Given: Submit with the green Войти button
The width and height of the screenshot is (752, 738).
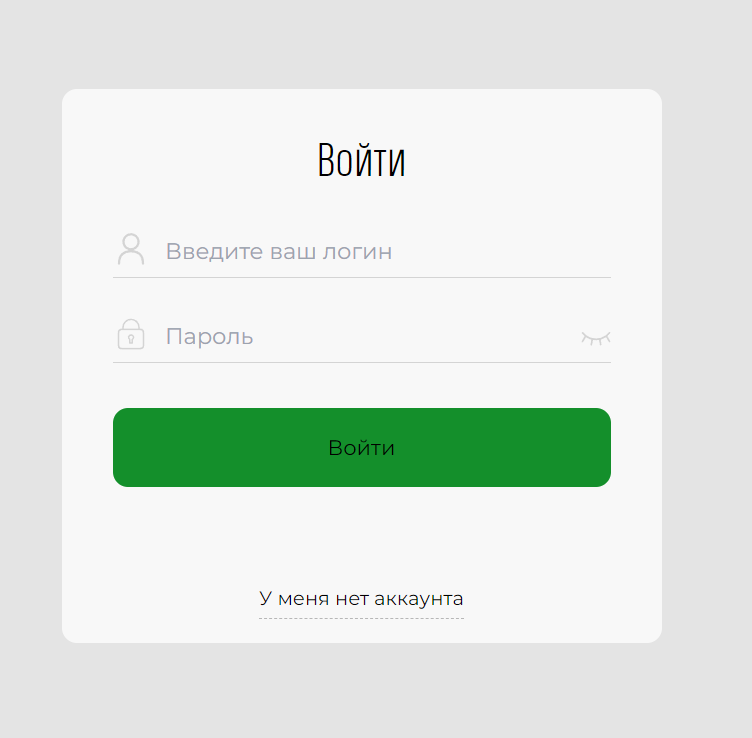Looking at the screenshot, I should (362, 447).
